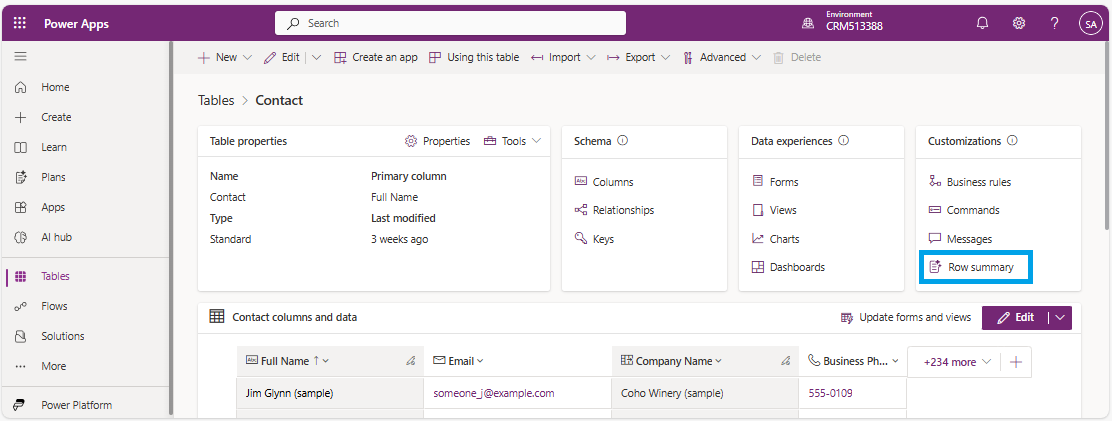Open the Advanced menu in toolbar
The width and height of the screenshot is (1112, 421).
click(x=721, y=57)
